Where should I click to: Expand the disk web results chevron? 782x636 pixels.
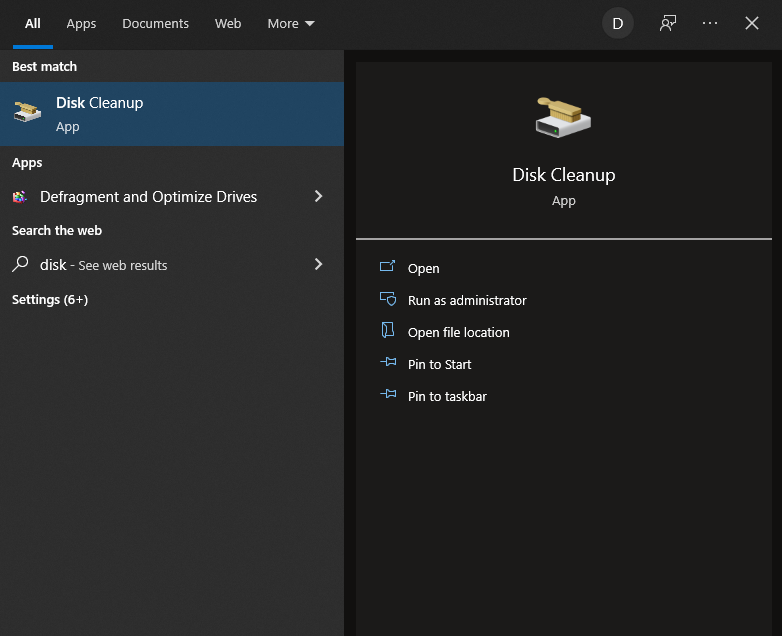click(x=318, y=264)
